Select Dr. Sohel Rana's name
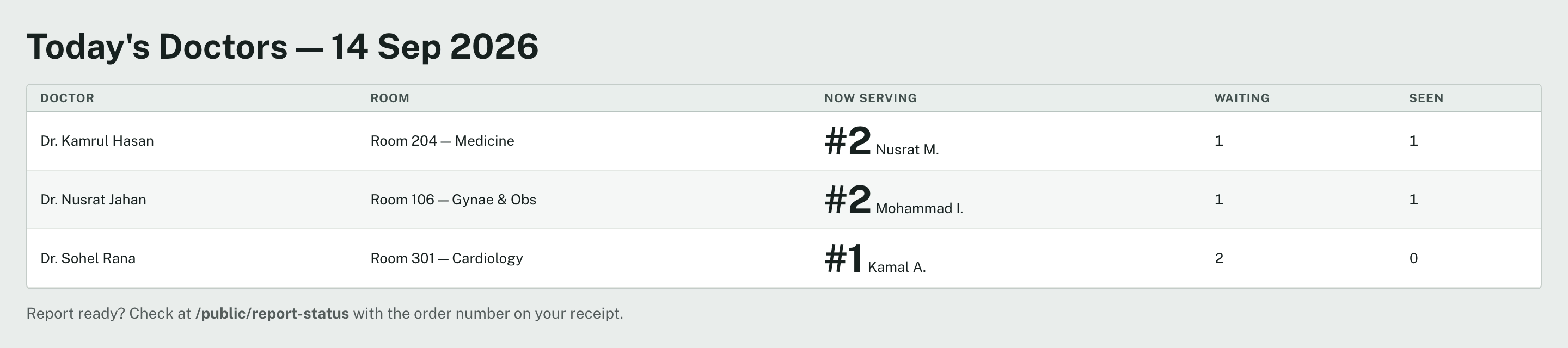 pyautogui.click(x=88, y=259)
